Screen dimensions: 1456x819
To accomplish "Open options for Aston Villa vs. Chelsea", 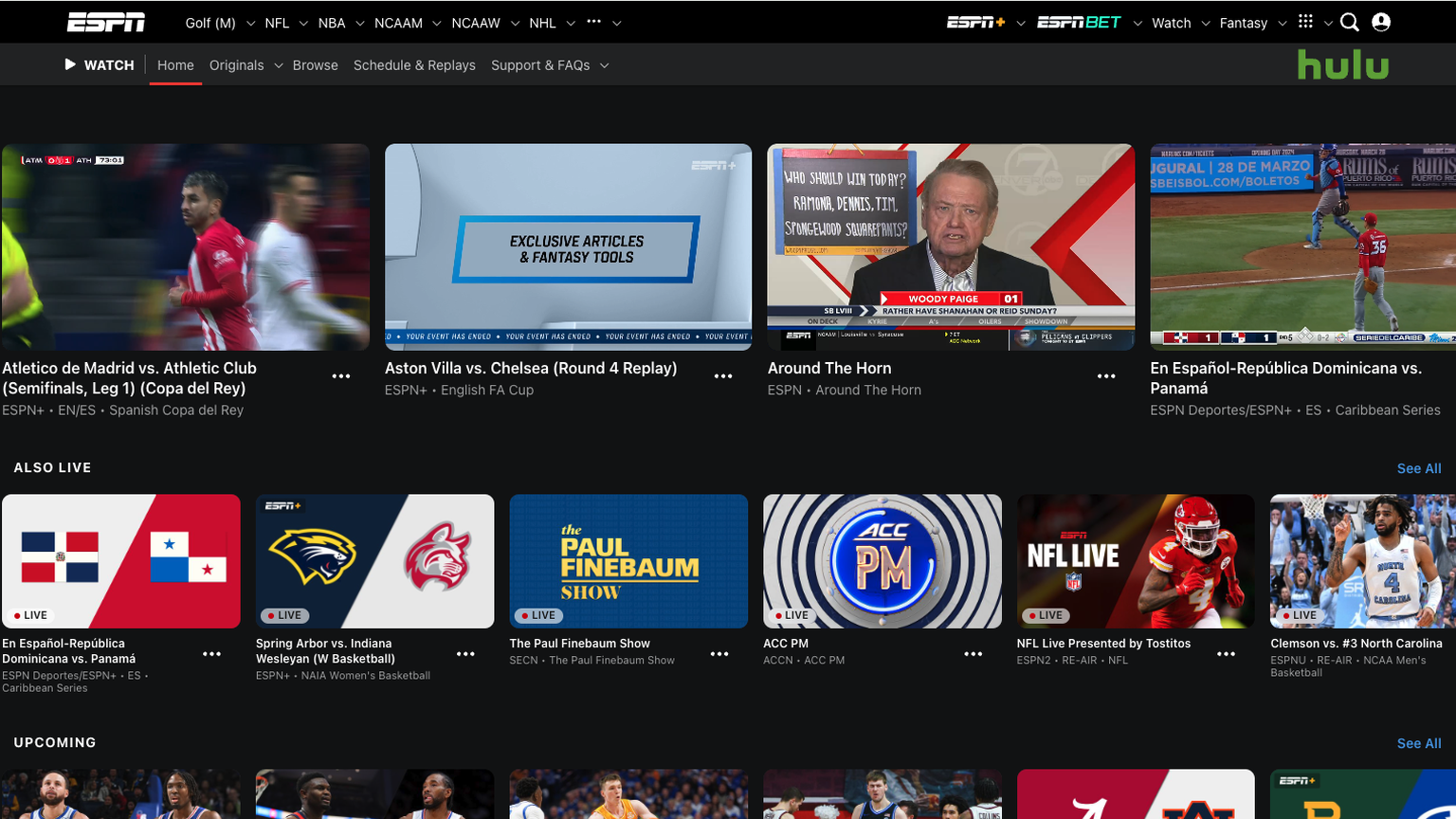I will pos(723,376).
